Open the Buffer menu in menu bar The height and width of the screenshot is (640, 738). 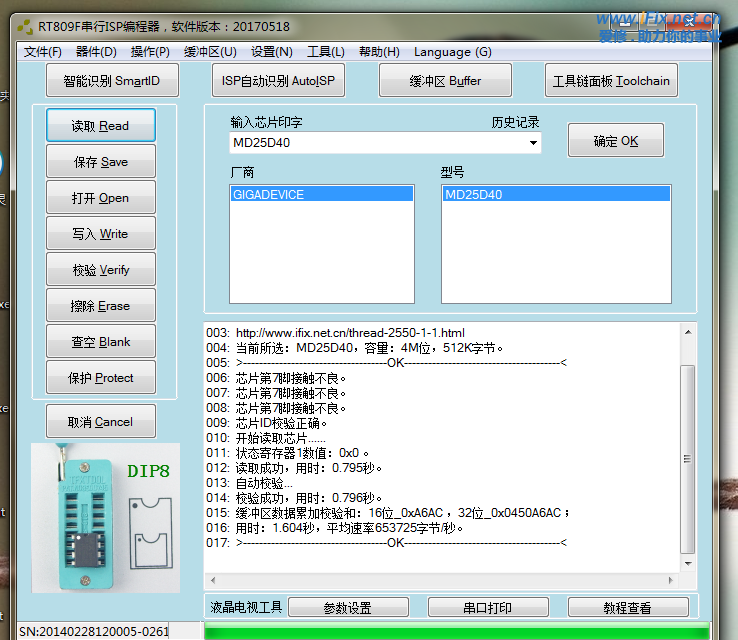210,52
